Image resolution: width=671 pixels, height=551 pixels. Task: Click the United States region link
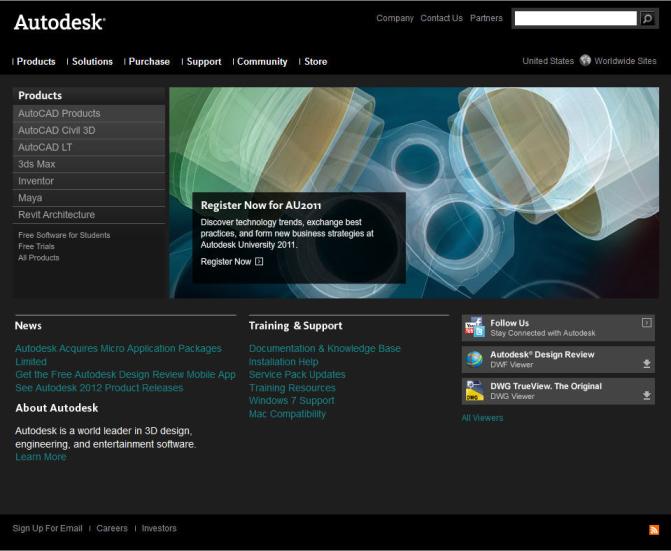pos(548,61)
